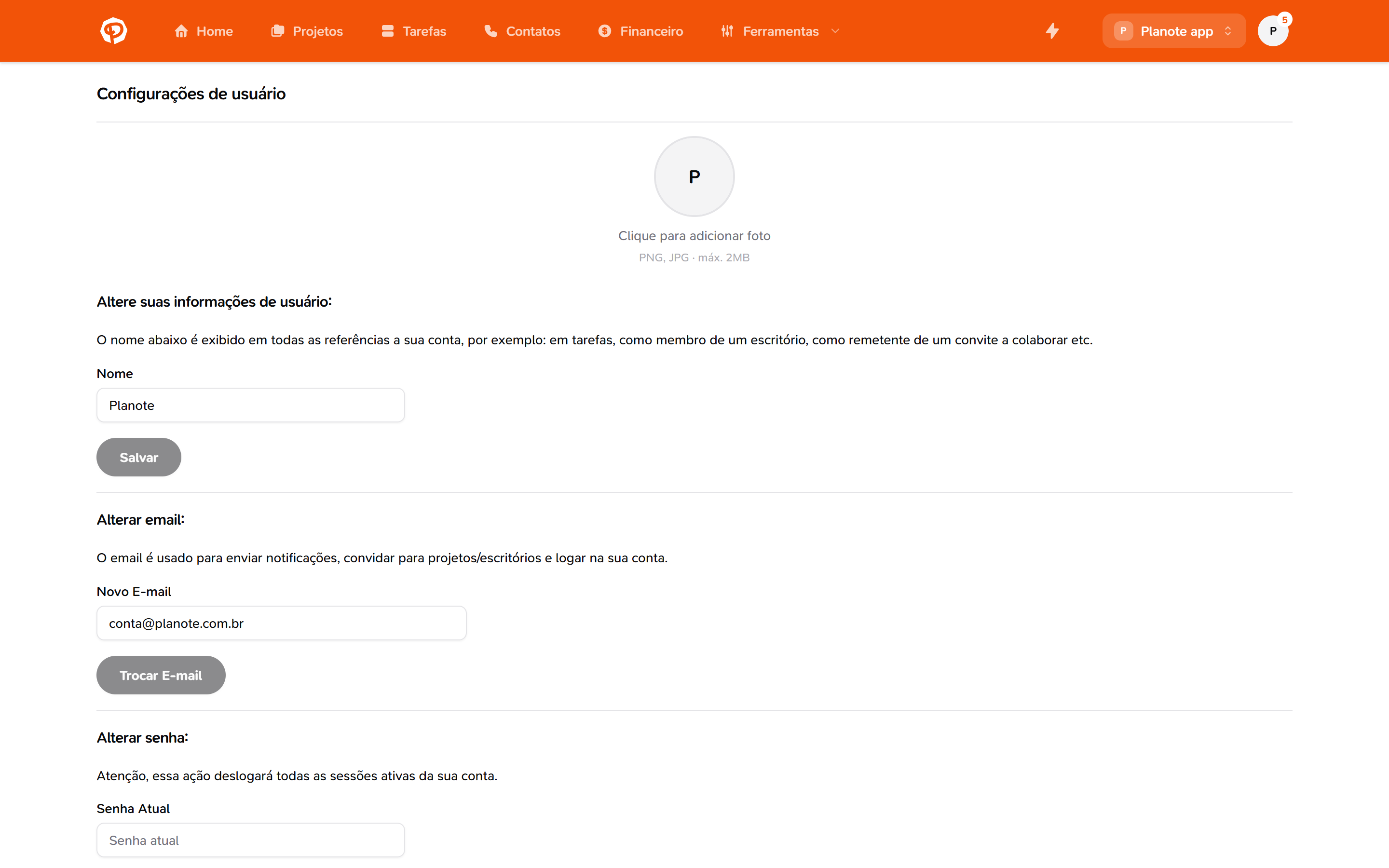Click the 'Senha Atual' field label
This screenshot has width=1389, height=868.
click(x=133, y=809)
